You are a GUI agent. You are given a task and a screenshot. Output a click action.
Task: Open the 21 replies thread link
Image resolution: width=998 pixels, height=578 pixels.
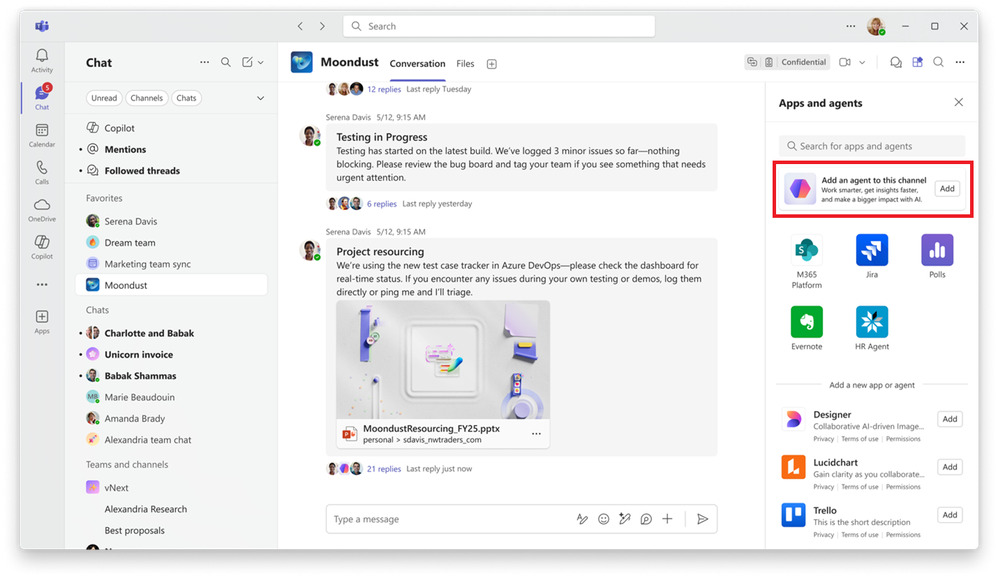(383, 468)
